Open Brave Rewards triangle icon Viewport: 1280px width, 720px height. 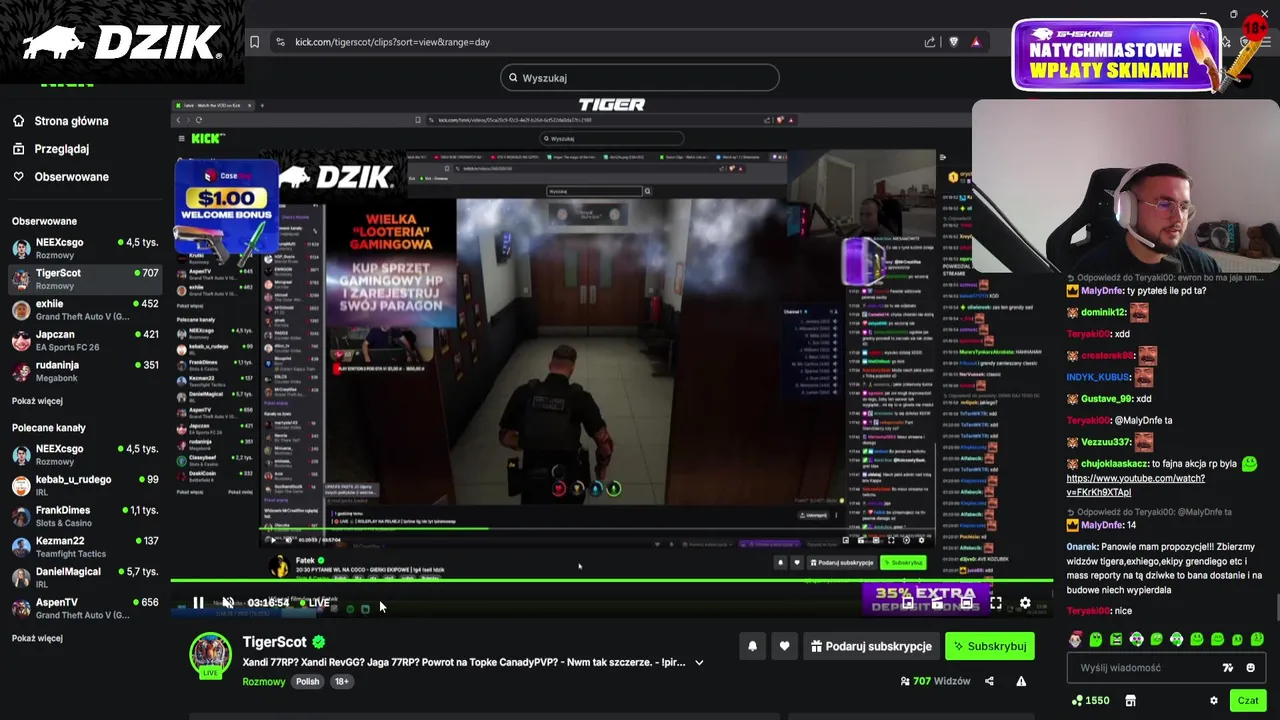976,42
